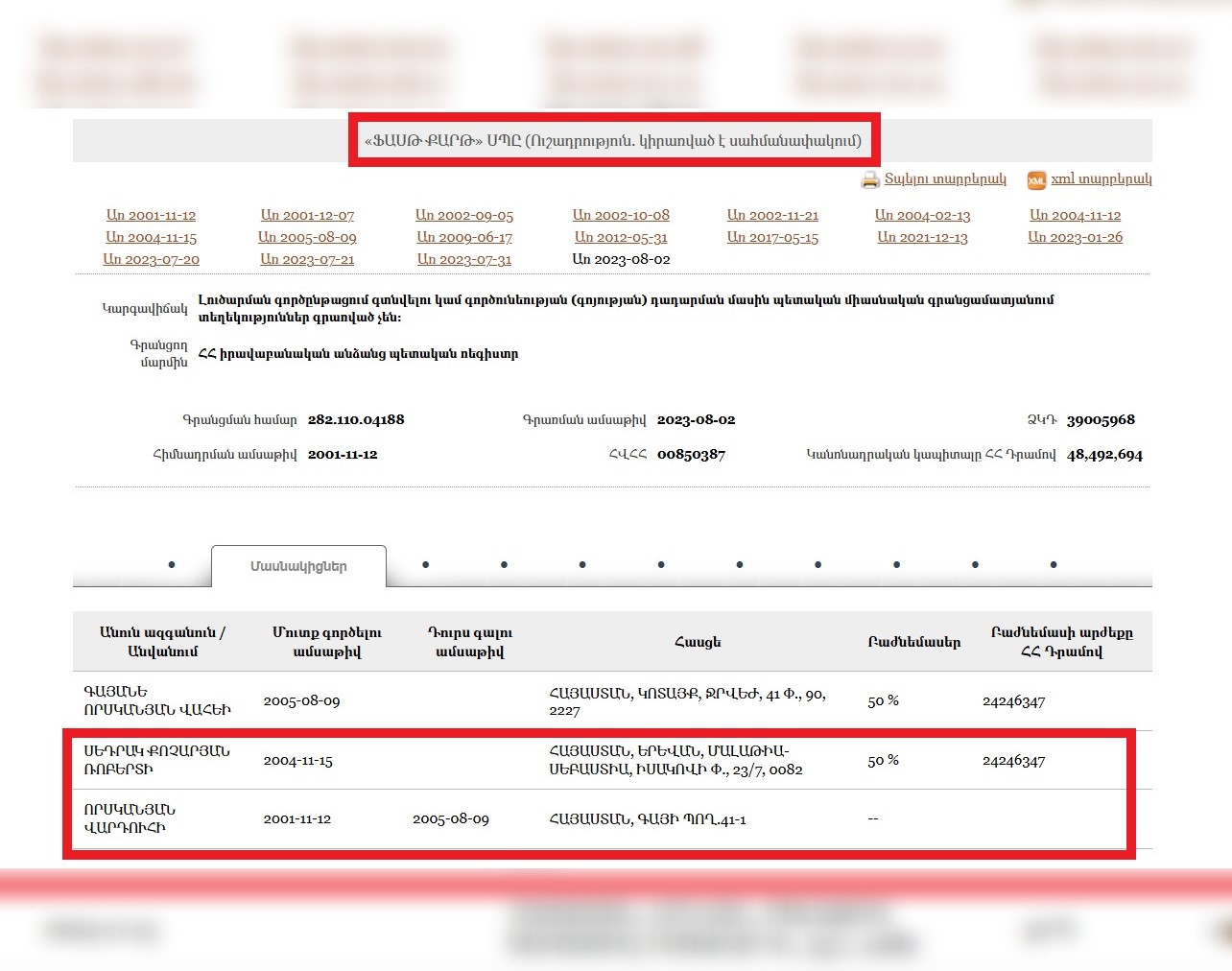Screen dimensions: 1232x971
Task: Click the rightmost dot tab
Action: coord(1053,565)
